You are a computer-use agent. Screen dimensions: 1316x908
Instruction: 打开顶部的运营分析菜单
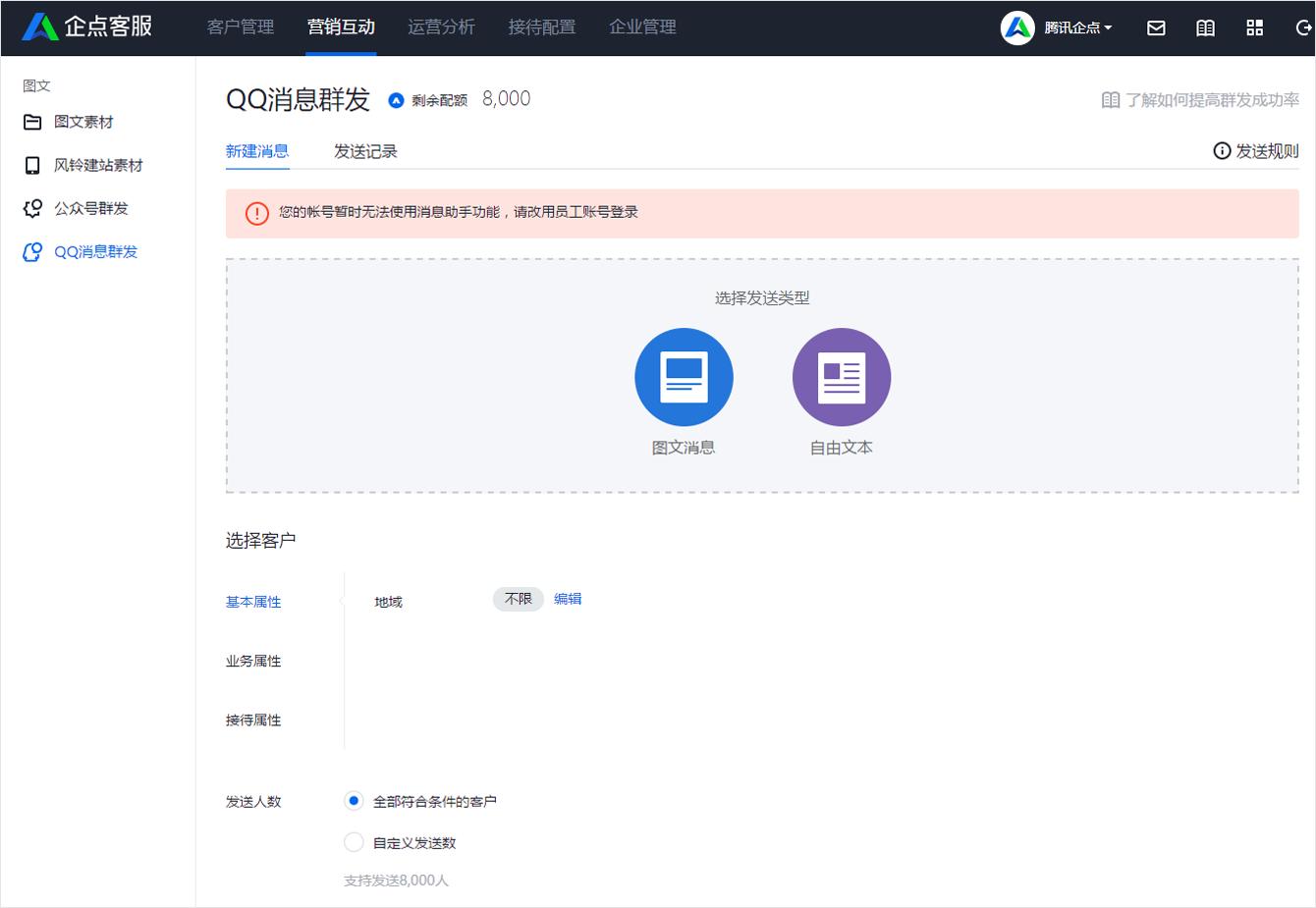441,27
